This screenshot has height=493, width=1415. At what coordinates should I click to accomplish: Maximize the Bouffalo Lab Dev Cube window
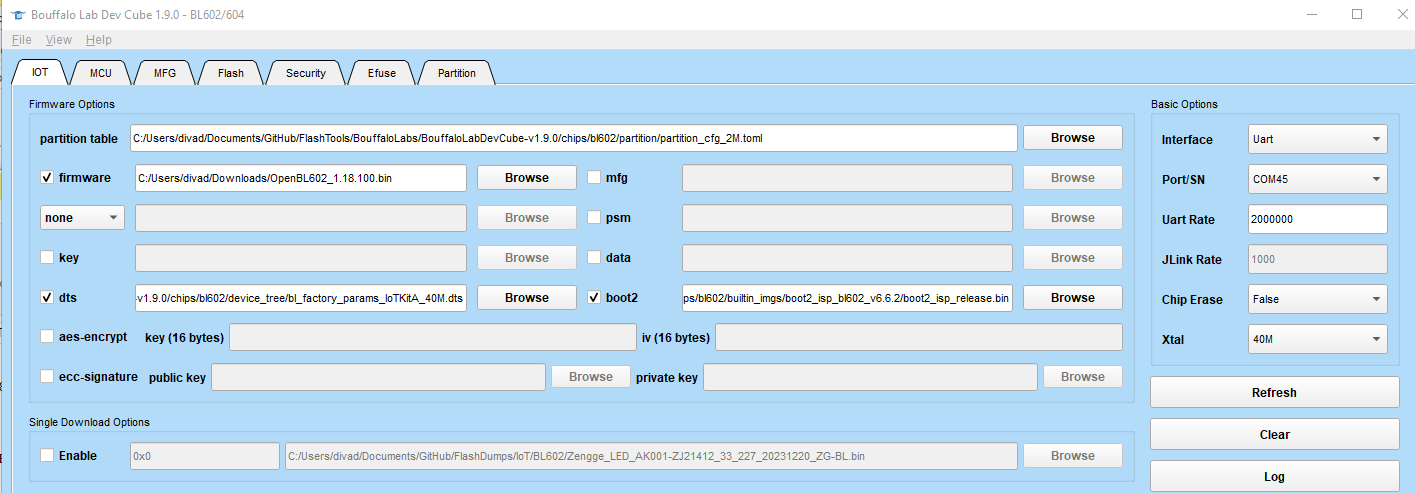1357,14
